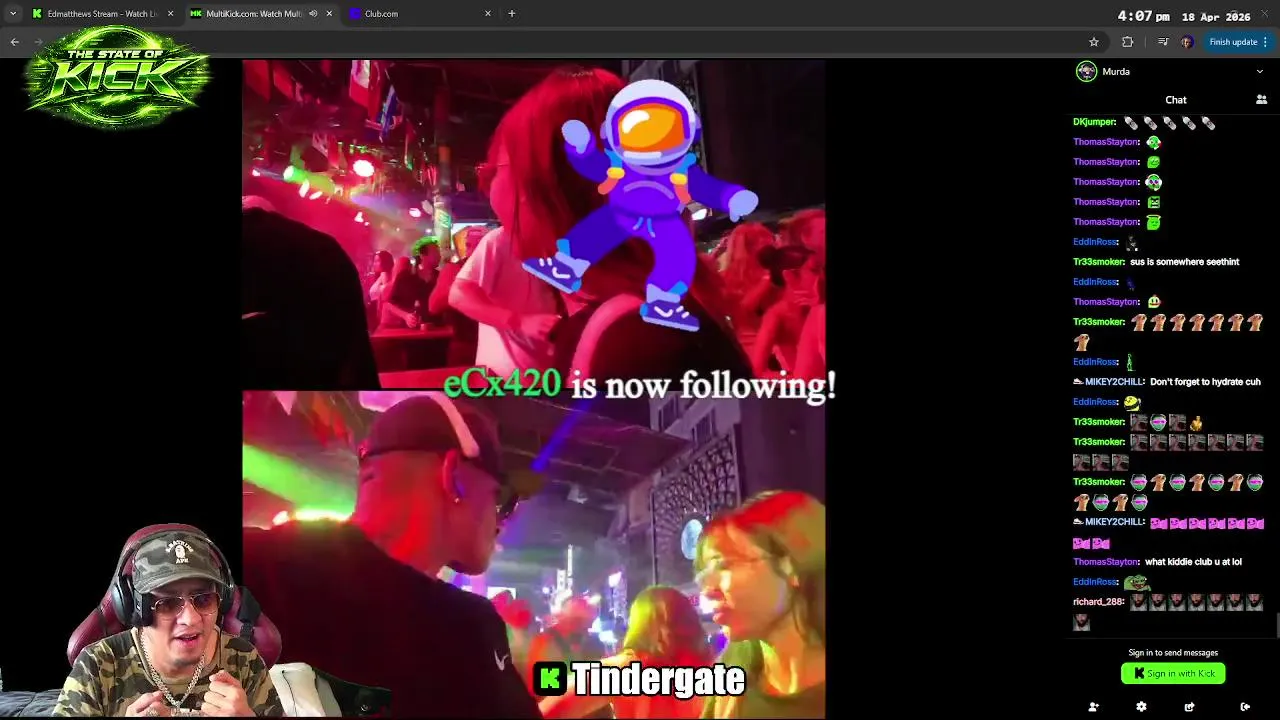
Task: Click the Chat header label
Action: click(1176, 100)
